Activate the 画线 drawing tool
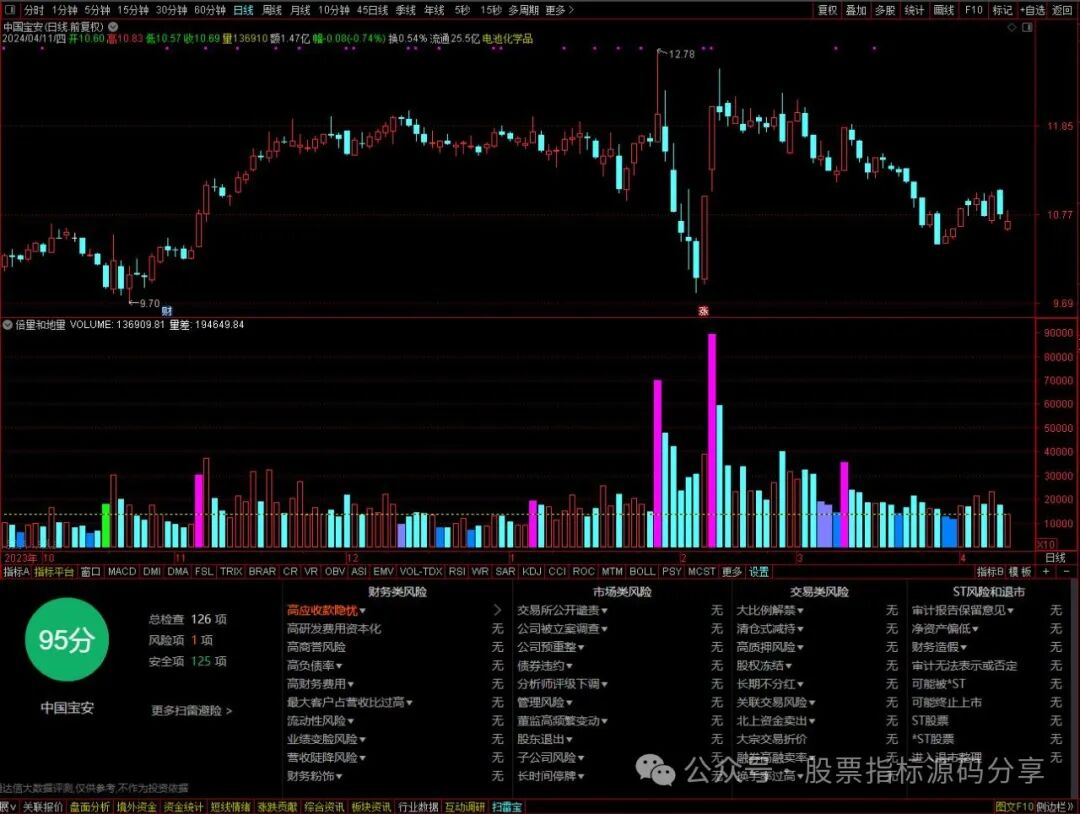Image resolution: width=1080 pixels, height=814 pixels. (944, 10)
